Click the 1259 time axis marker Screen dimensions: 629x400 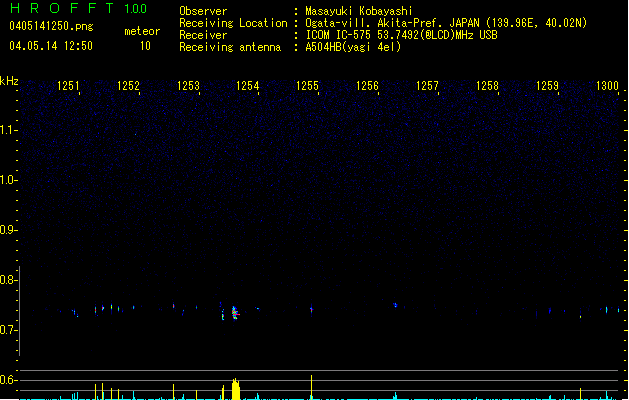pos(547,85)
